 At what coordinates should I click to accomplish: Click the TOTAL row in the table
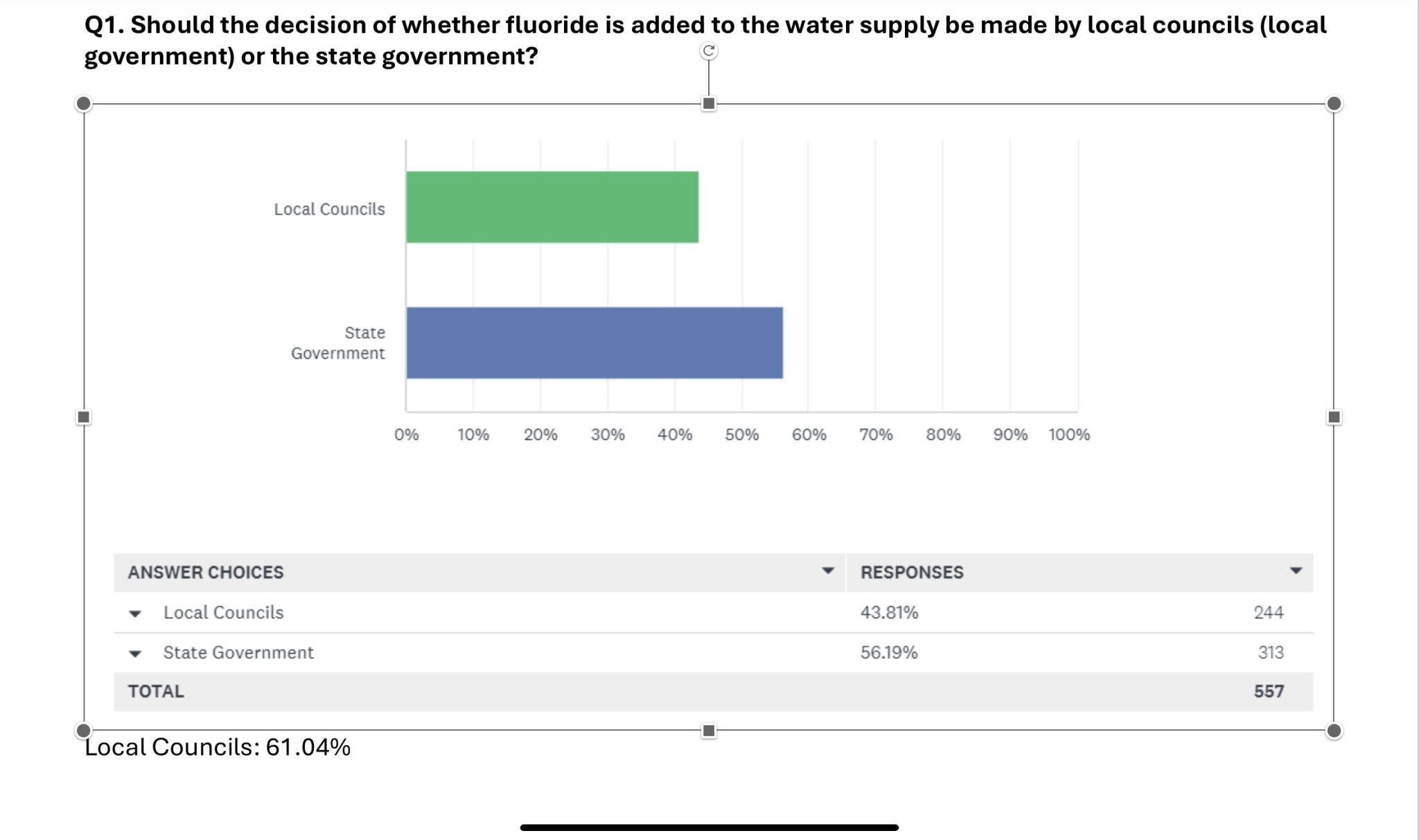pyautogui.click(x=713, y=691)
